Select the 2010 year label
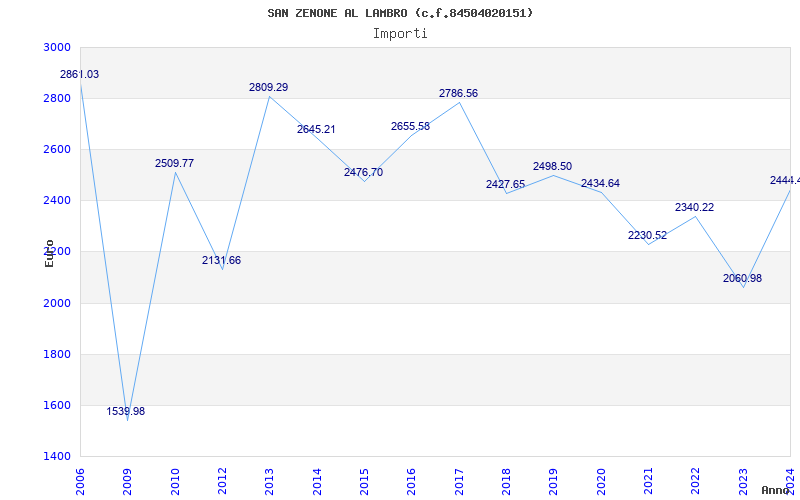The width and height of the screenshot is (800, 500). [x=174, y=481]
